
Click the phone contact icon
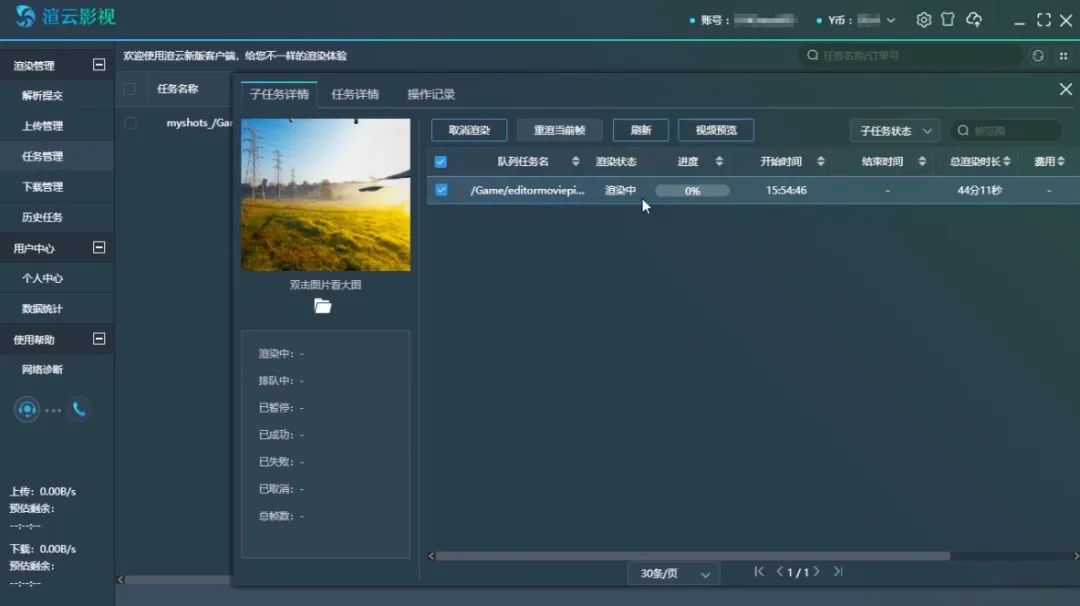click(x=79, y=409)
